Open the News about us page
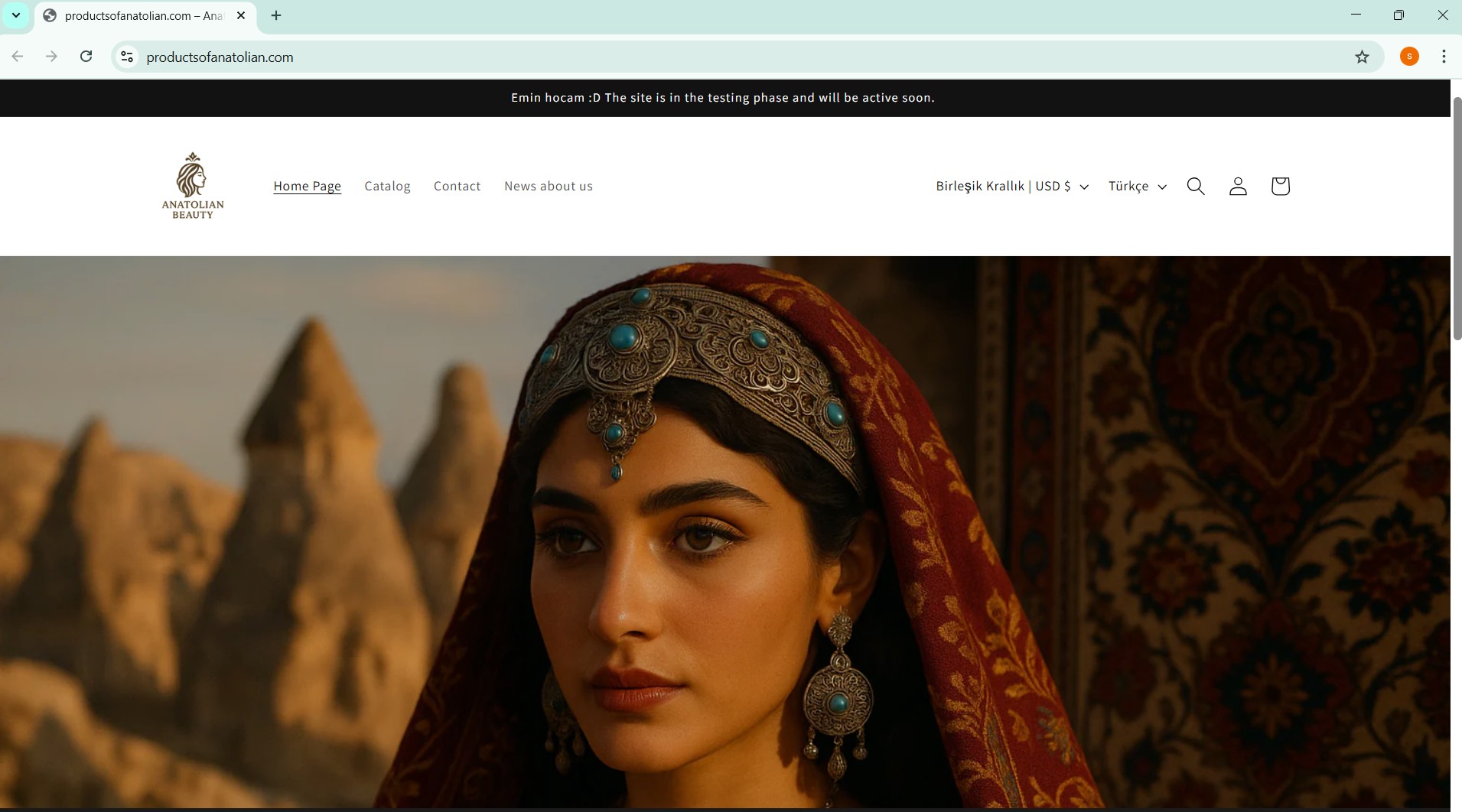The image size is (1462, 812). 549,186
